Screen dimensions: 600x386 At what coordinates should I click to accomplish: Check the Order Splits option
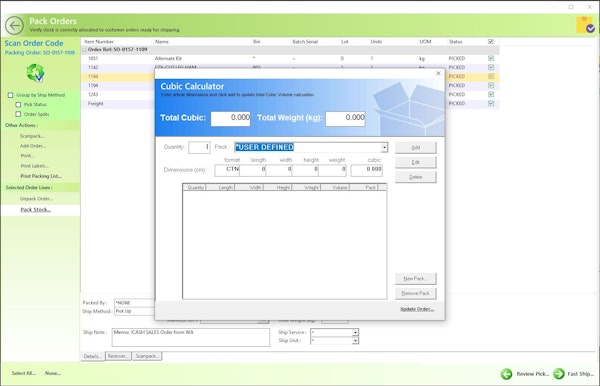click(18, 114)
